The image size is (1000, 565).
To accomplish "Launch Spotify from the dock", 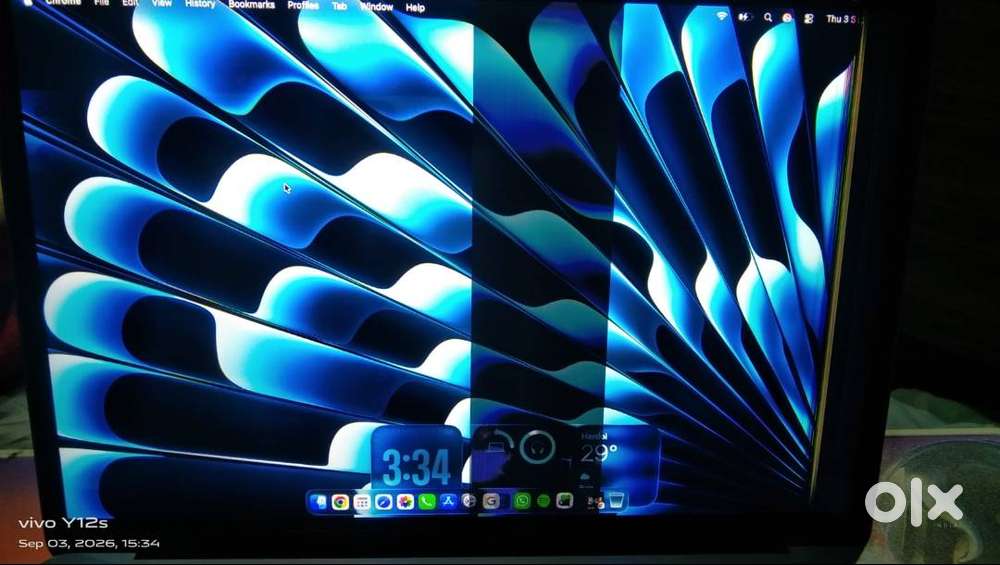I will pyautogui.click(x=543, y=501).
